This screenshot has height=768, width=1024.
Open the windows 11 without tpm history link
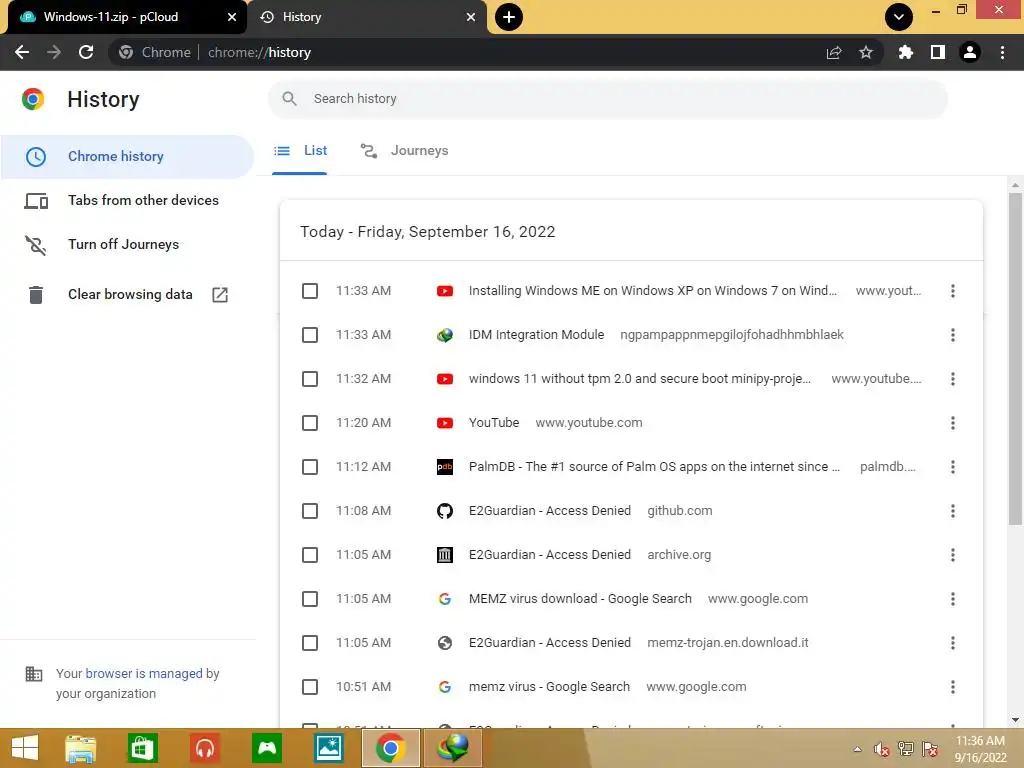[640, 379]
